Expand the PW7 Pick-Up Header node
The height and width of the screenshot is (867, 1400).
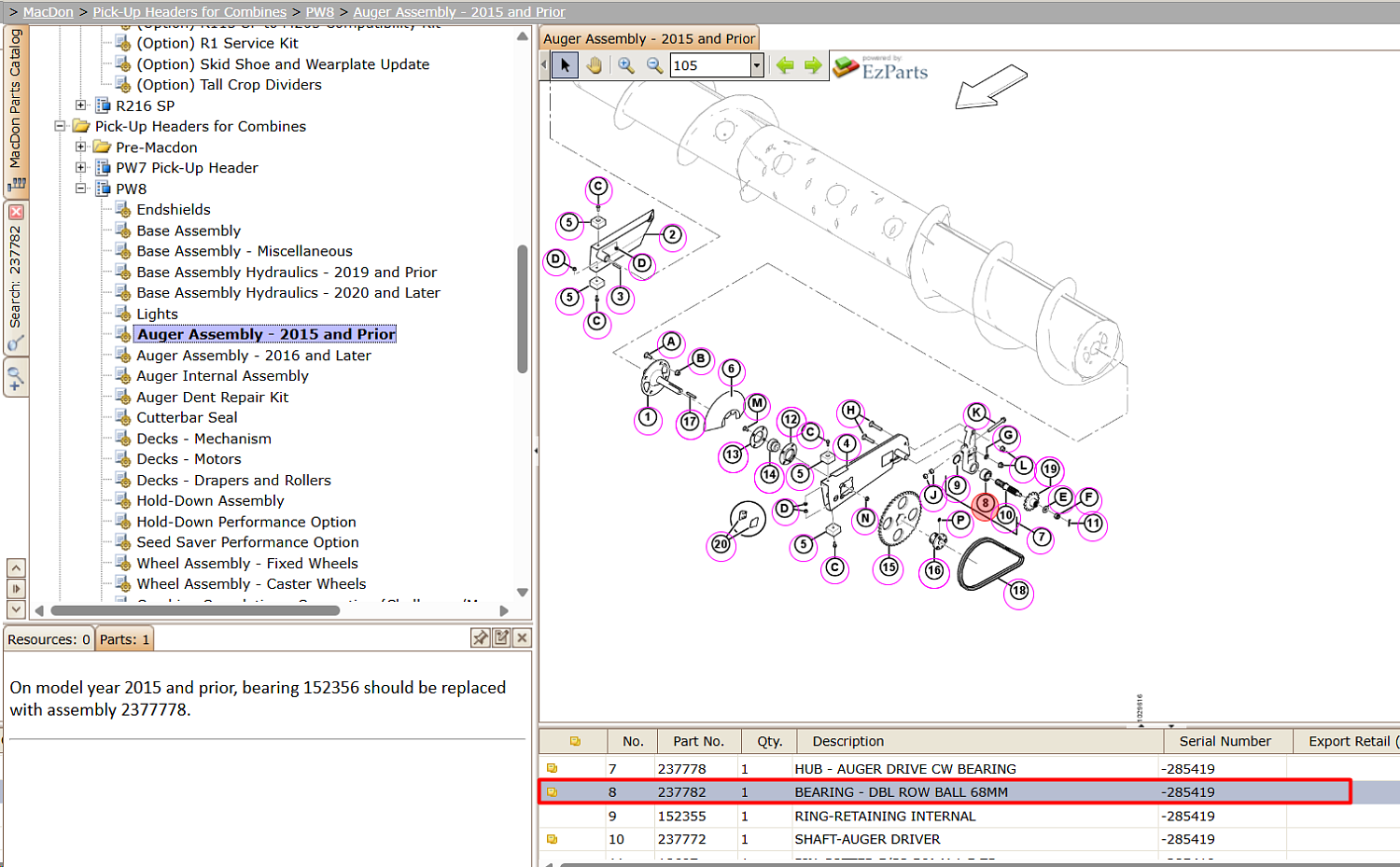(81, 168)
